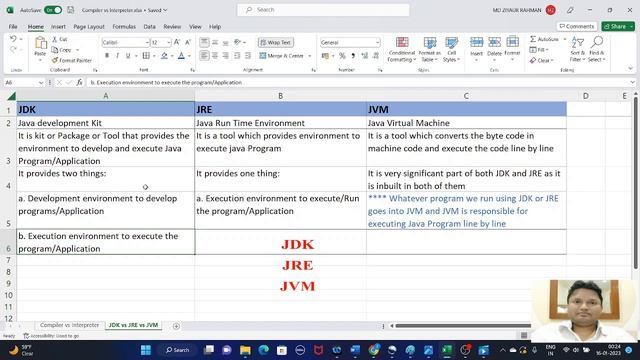Click the Clear eraser button
This screenshot has height=360, width=640.
point(542,60)
